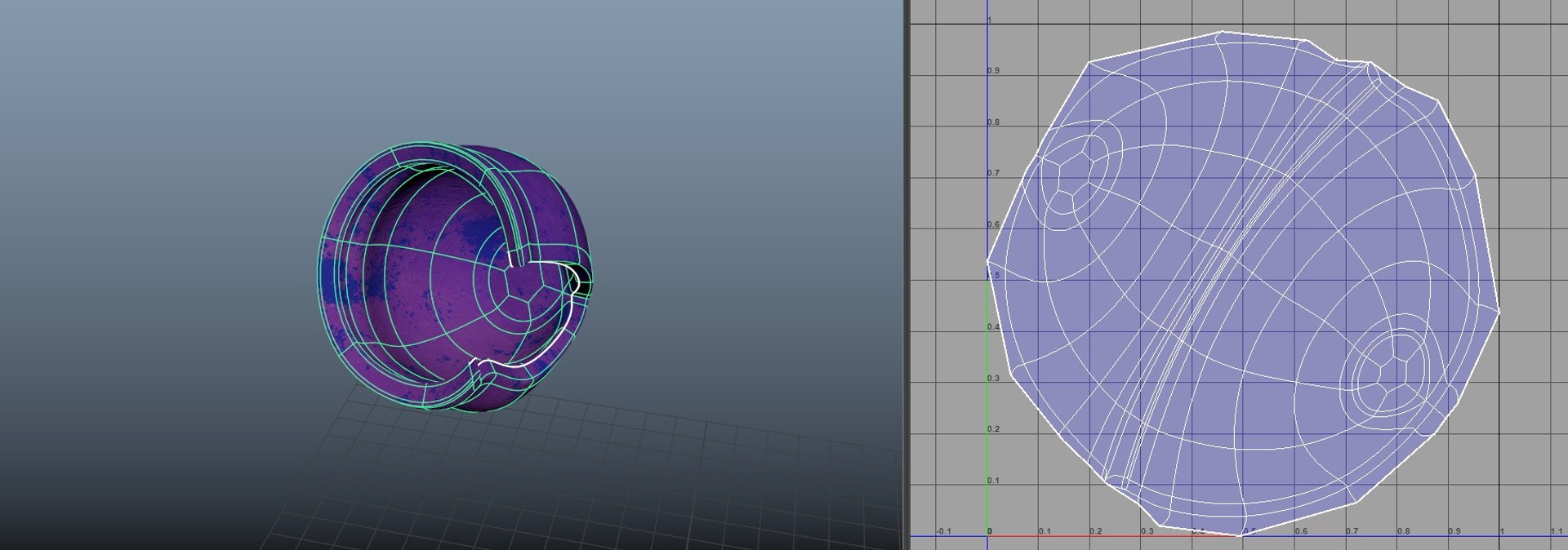Click the 1.1 label on the horizontal U axis
This screenshot has width=1568, height=550.
1555,531
